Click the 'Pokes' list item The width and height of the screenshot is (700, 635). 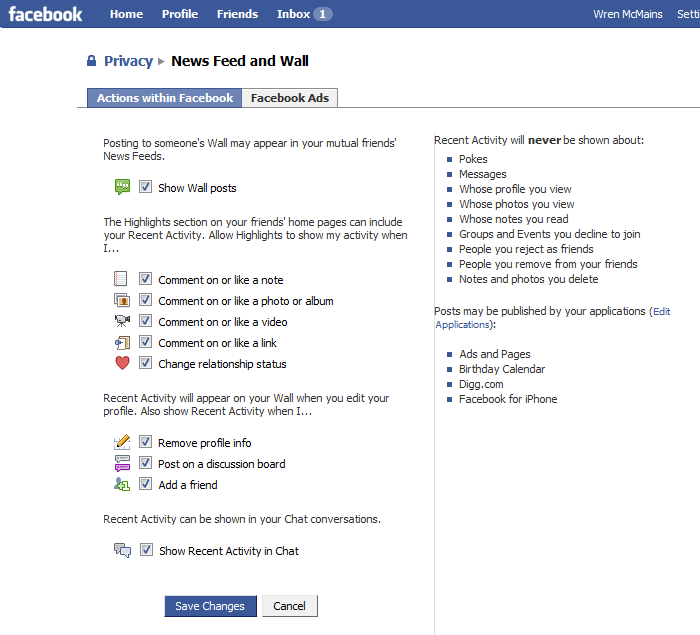click(x=473, y=159)
